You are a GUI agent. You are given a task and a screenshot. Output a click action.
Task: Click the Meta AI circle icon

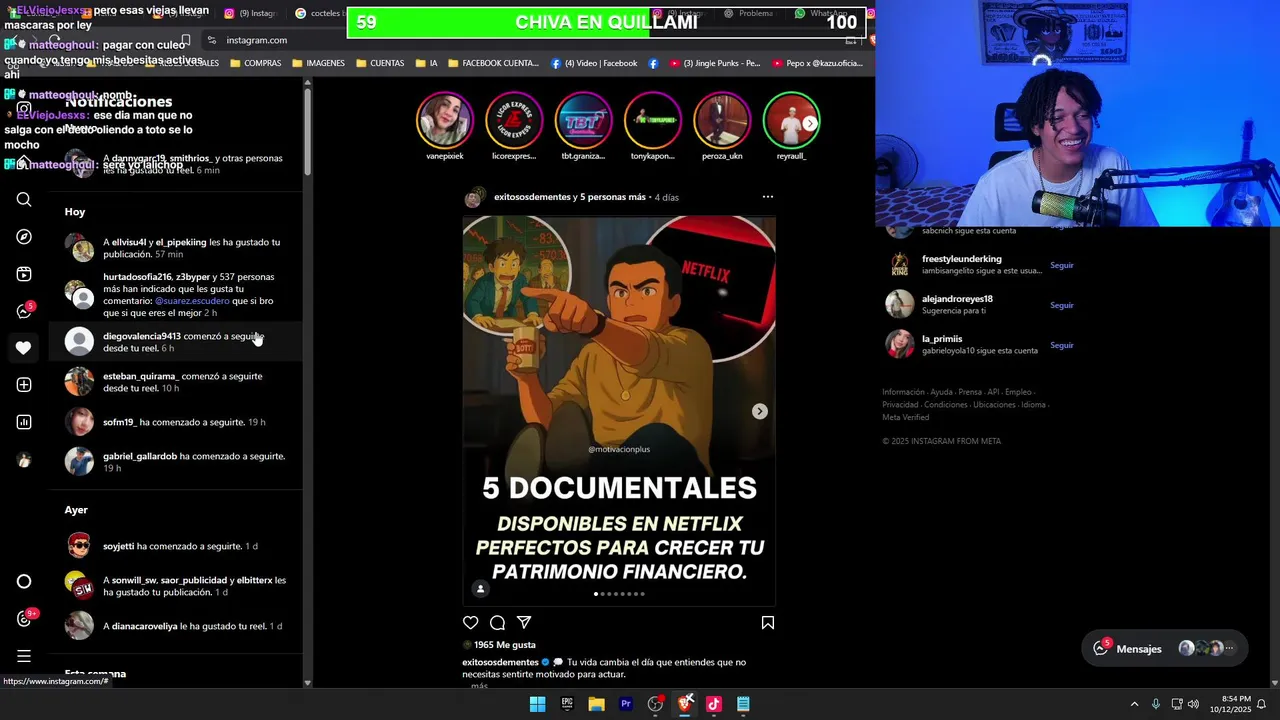coord(24,582)
